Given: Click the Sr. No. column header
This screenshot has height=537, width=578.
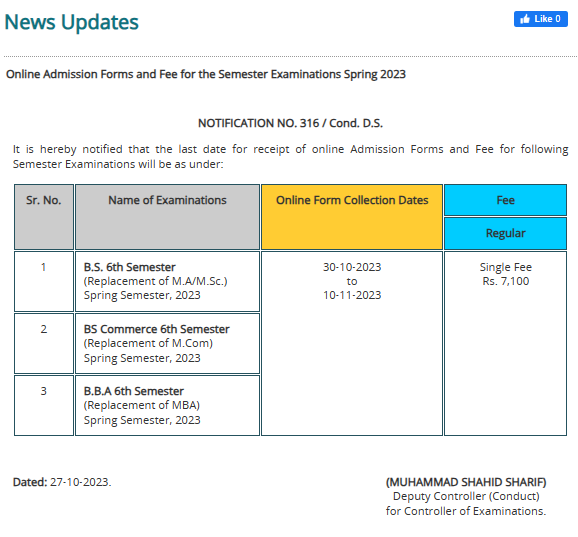Looking at the screenshot, I should tap(44, 217).
